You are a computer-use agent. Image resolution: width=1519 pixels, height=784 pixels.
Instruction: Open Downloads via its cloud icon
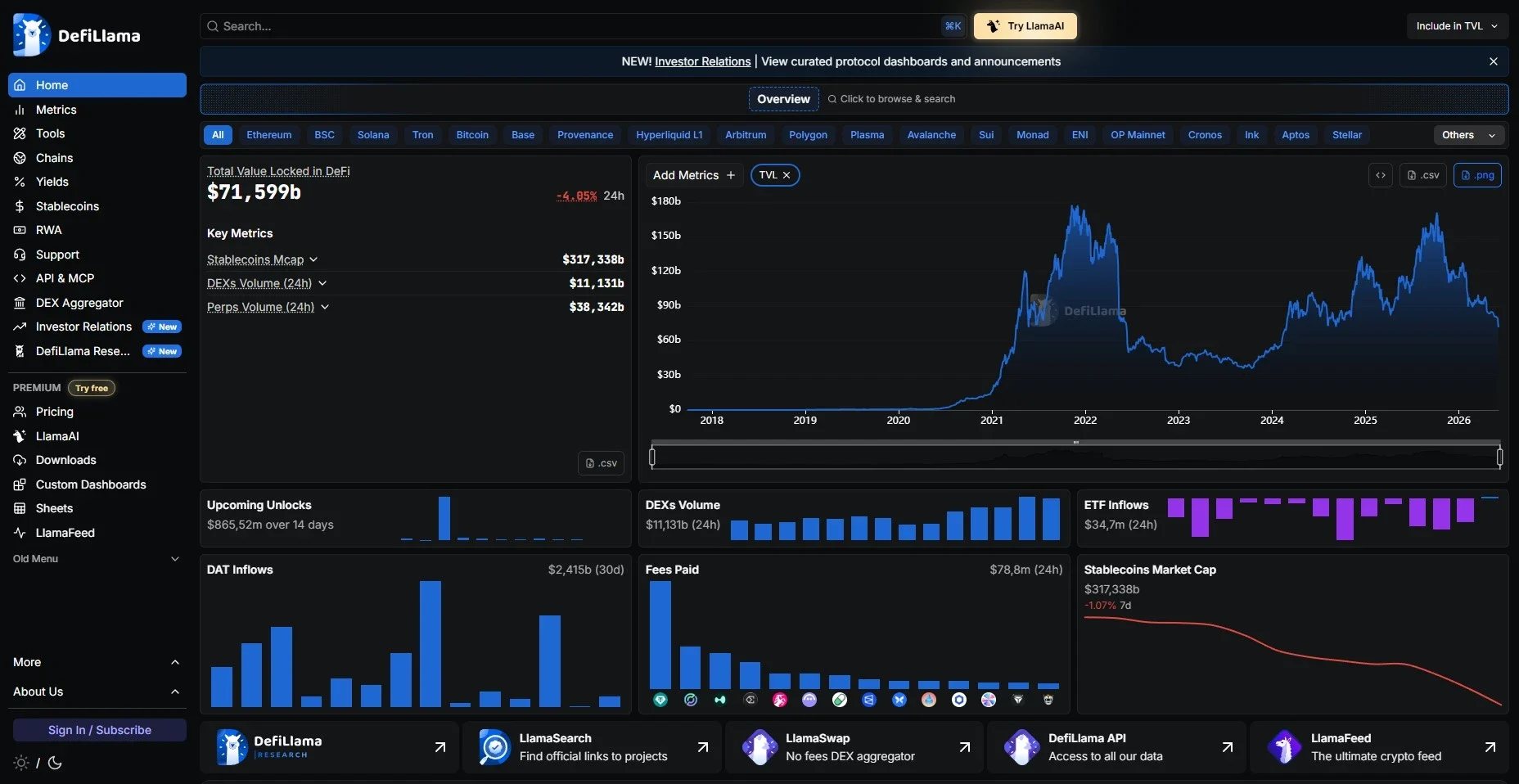(20, 460)
